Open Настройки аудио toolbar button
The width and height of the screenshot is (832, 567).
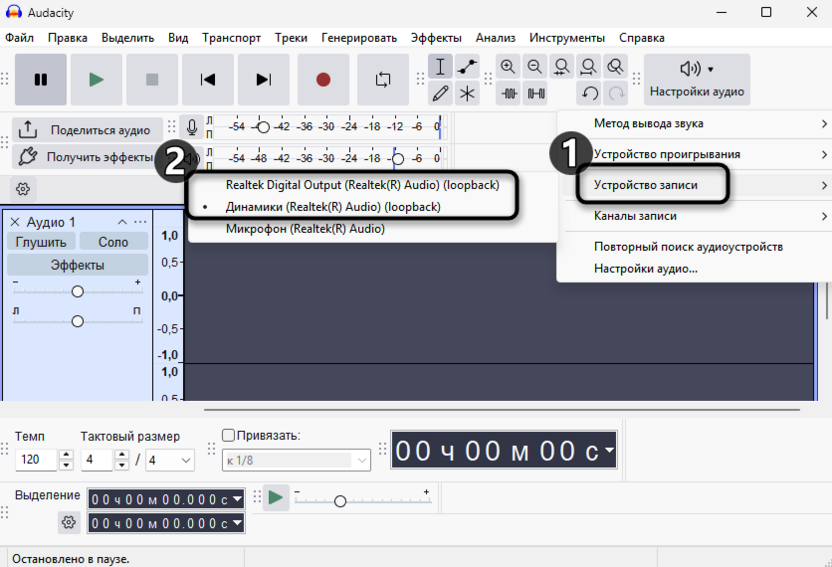[697, 80]
